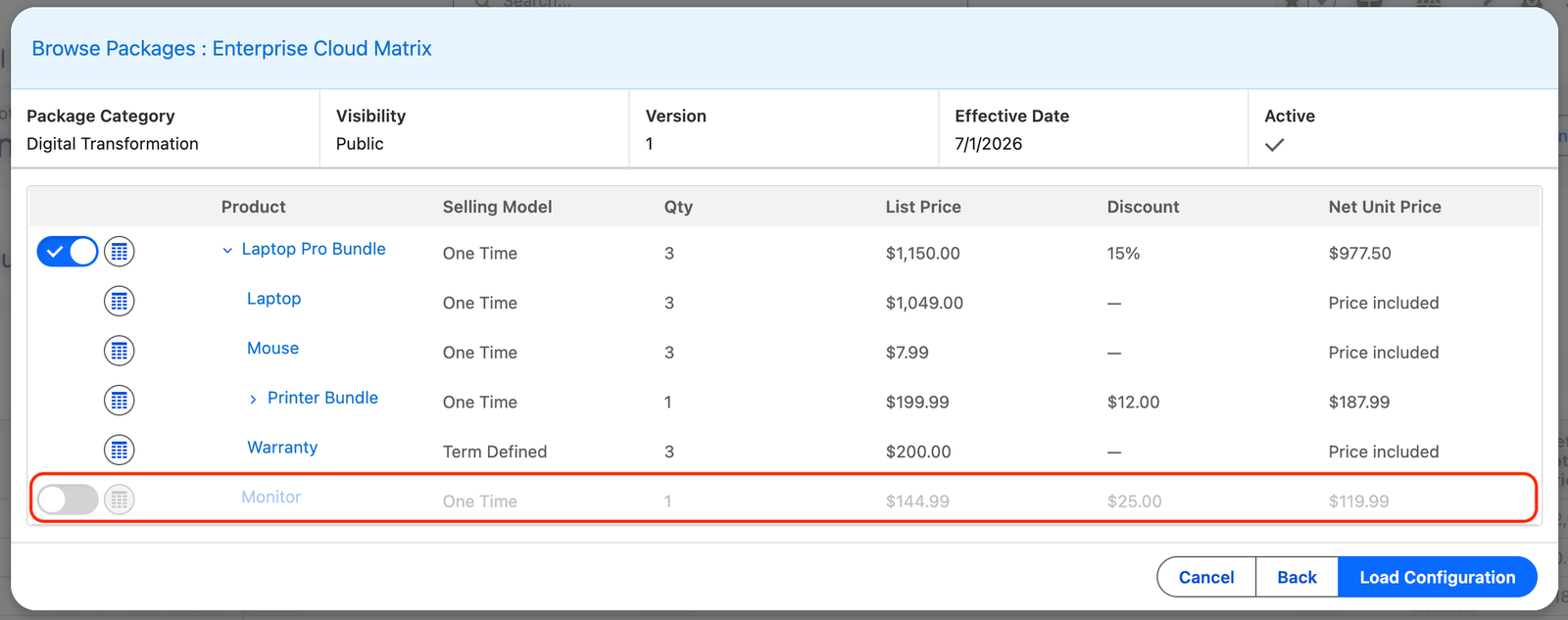Click the $12.00 discount value
This screenshot has height=620, width=1568.
(1134, 402)
